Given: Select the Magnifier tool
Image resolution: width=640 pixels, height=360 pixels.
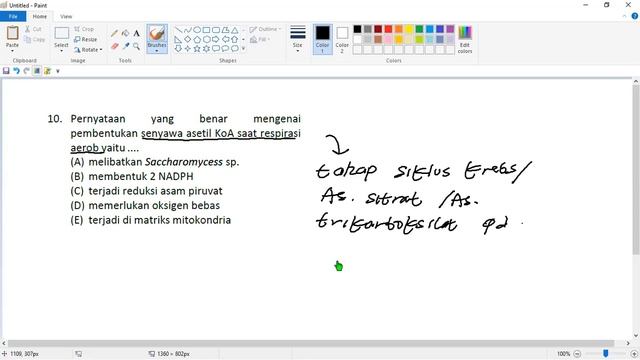Looking at the screenshot, I should click(x=136, y=47).
